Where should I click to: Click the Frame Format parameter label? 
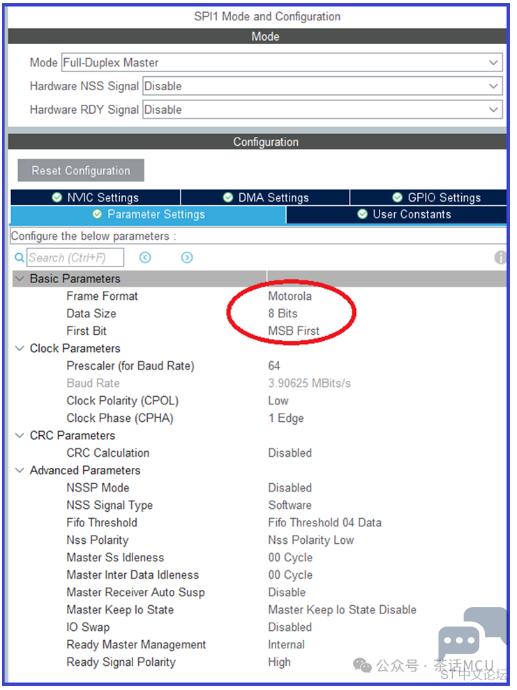click(102, 296)
